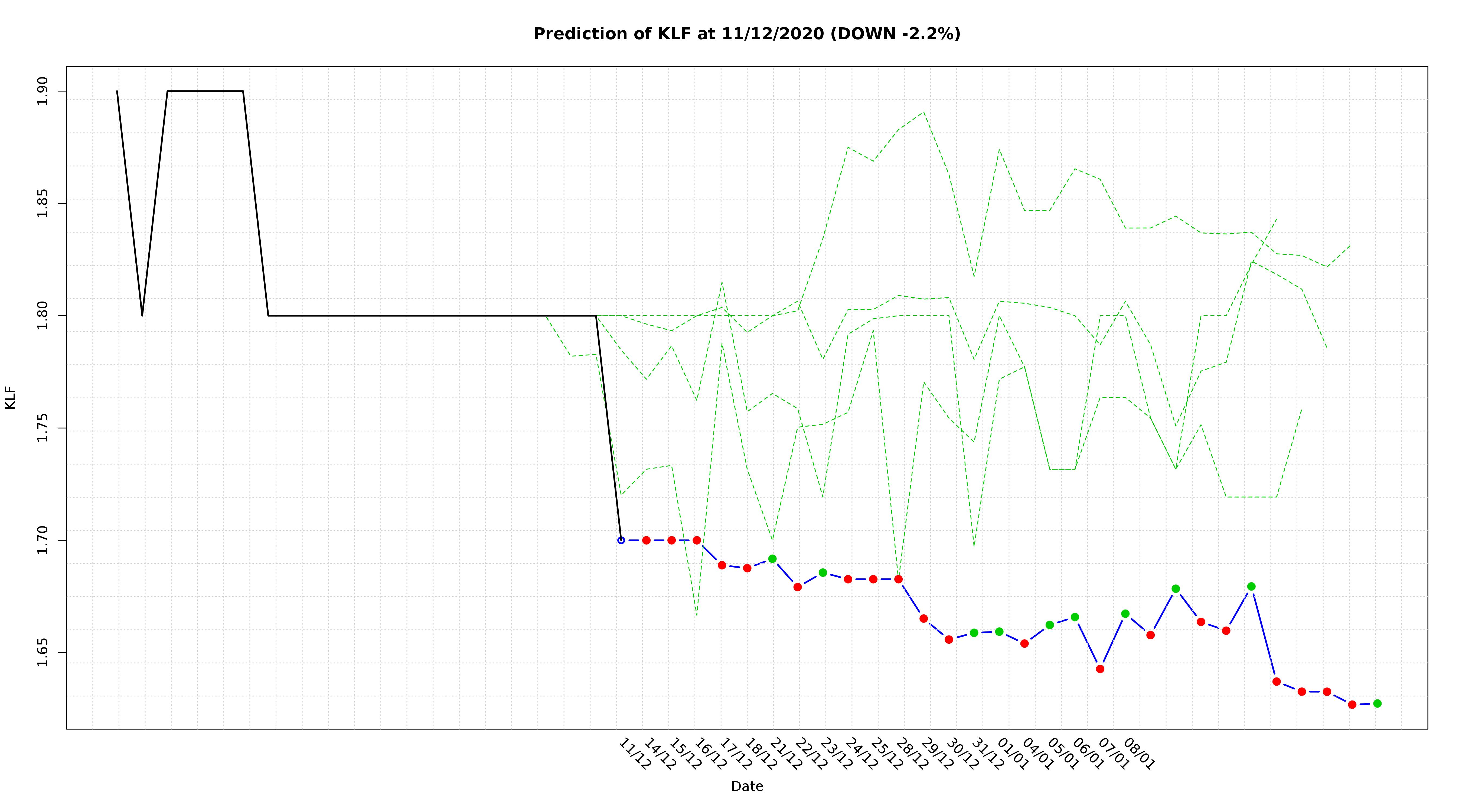Click the 1.65 y-axis tick label

pyautogui.click(x=43, y=653)
